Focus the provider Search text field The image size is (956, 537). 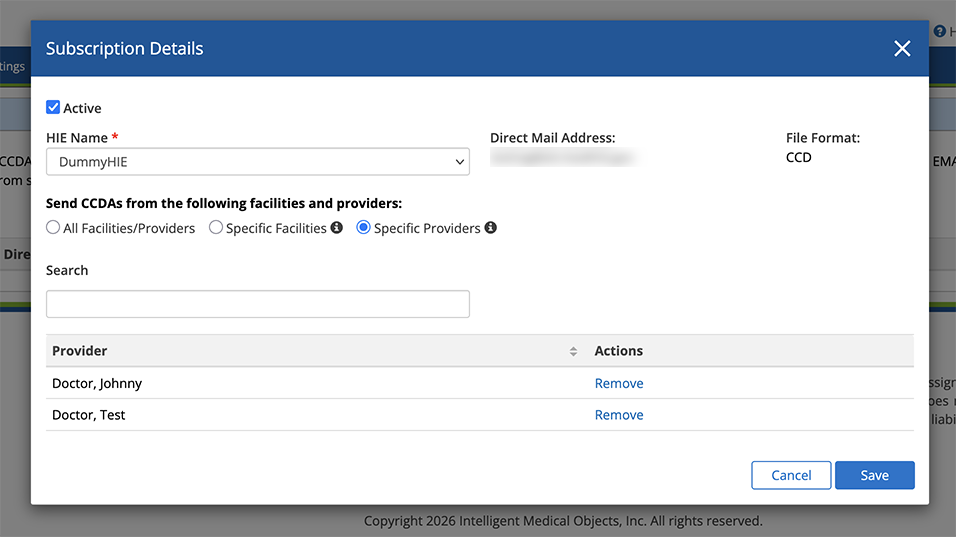click(258, 304)
